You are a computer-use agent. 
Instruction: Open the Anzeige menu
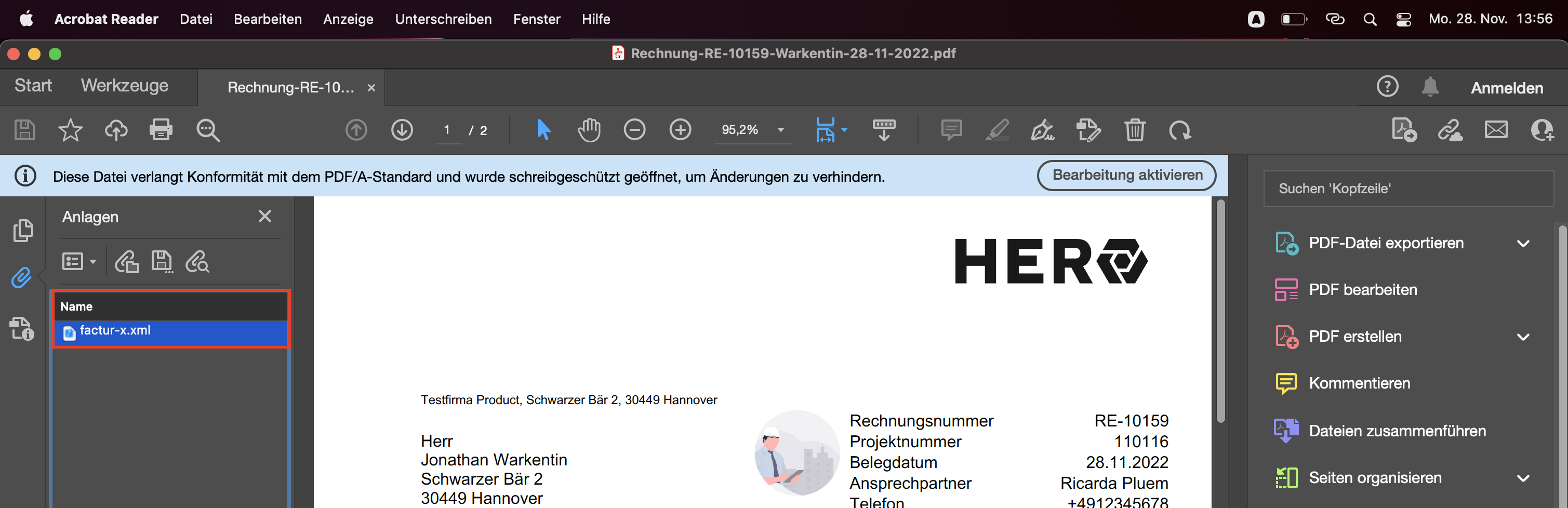tap(348, 19)
